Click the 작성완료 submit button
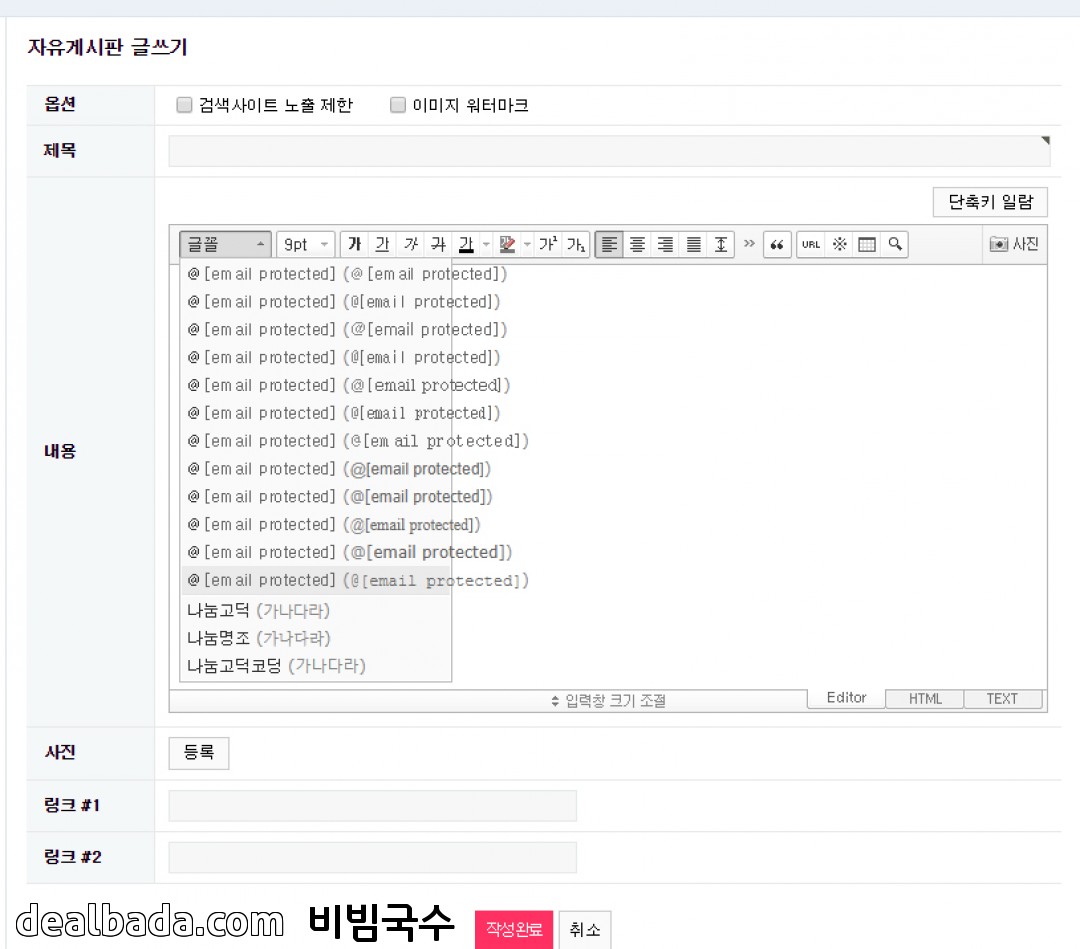 513,929
